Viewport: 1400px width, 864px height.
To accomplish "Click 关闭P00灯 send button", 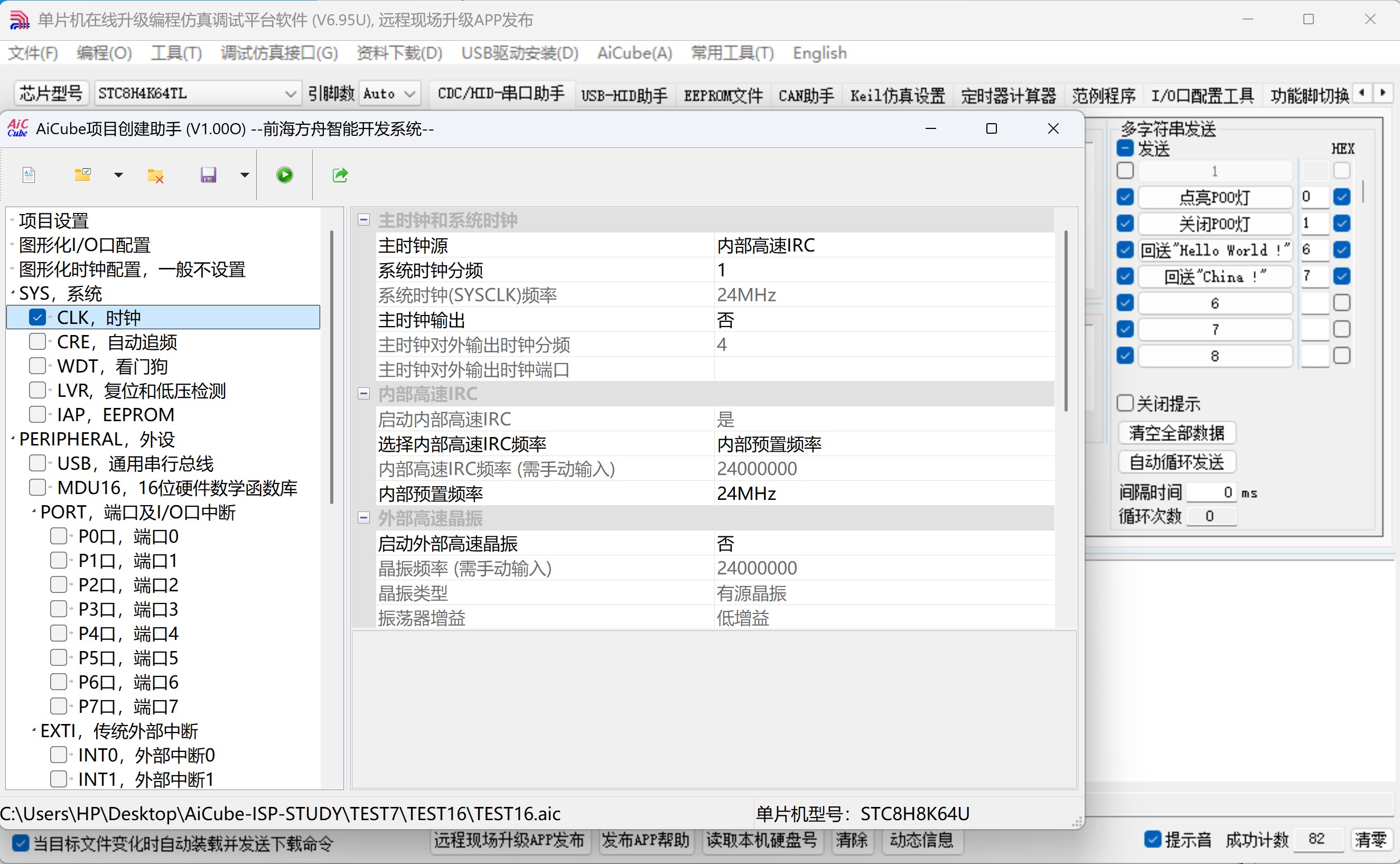I will (x=1215, y=224).
